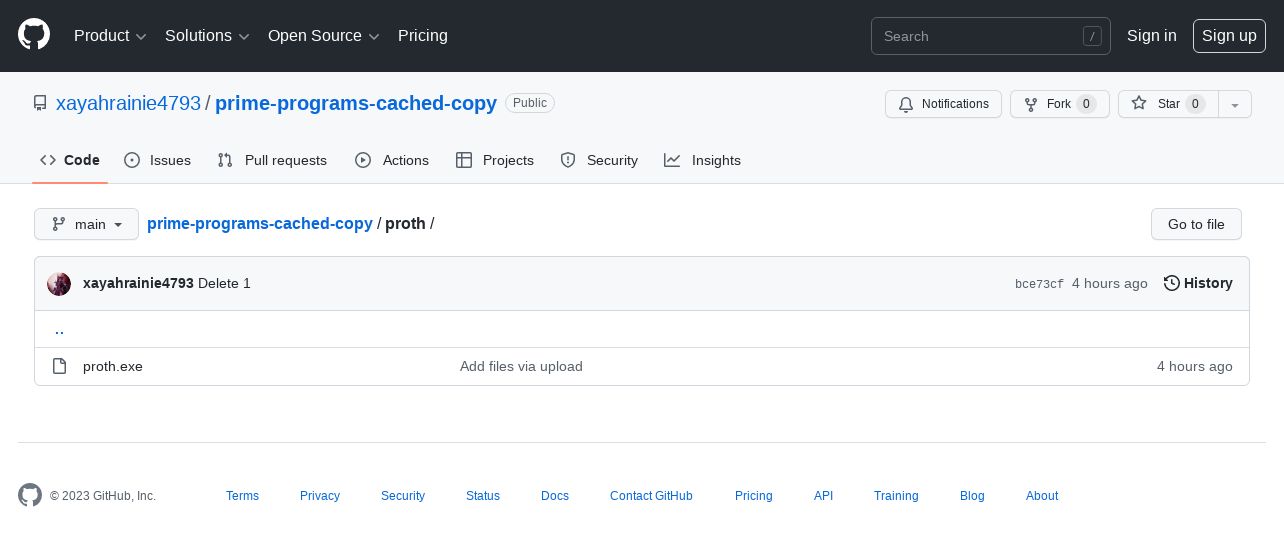Click the Notifications bell button
The height and width of the screenshot is (557, 1284).
point(943,104)
